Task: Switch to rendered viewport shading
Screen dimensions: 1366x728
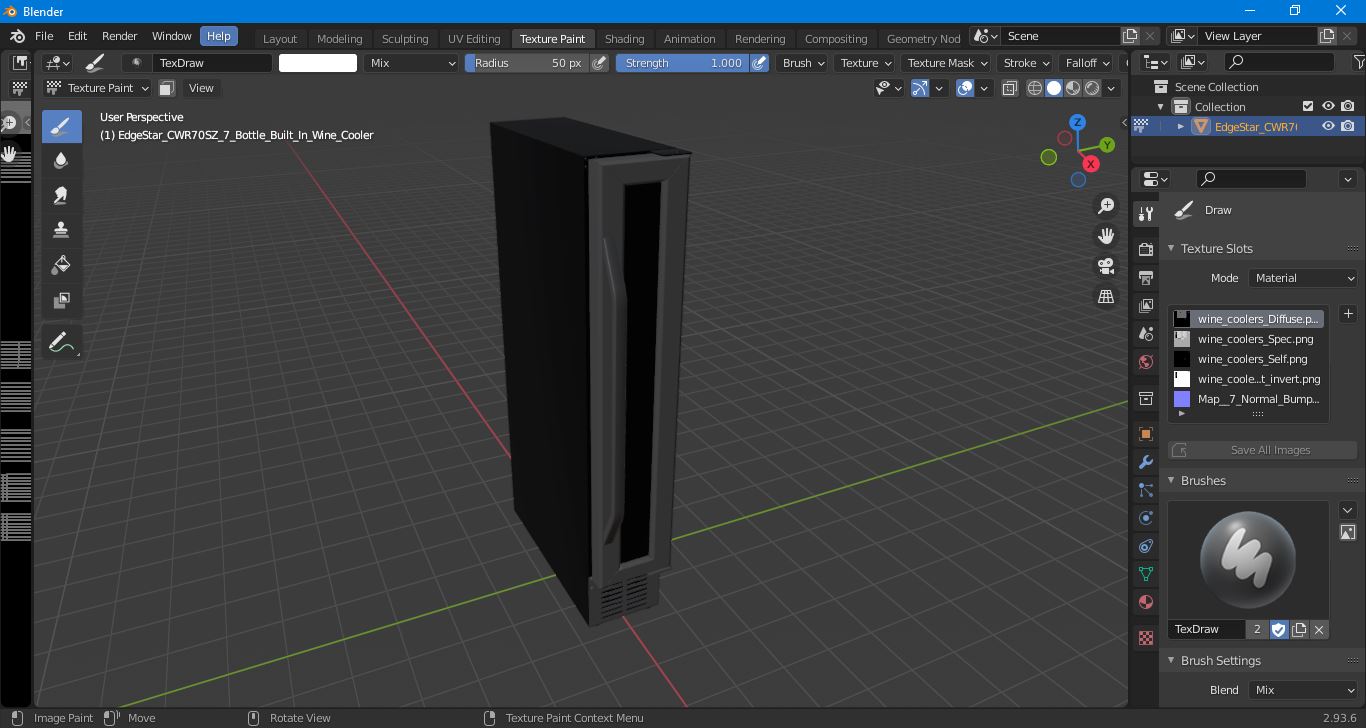Action: (x=1092, y=88)
